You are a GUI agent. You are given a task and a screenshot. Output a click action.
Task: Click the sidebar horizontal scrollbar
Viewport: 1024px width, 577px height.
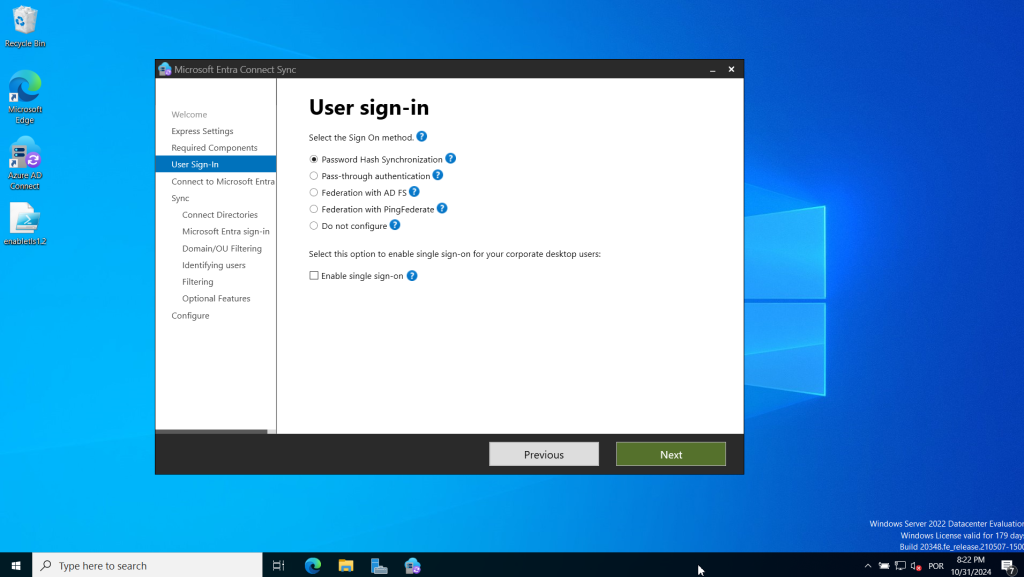coord(212,431)
